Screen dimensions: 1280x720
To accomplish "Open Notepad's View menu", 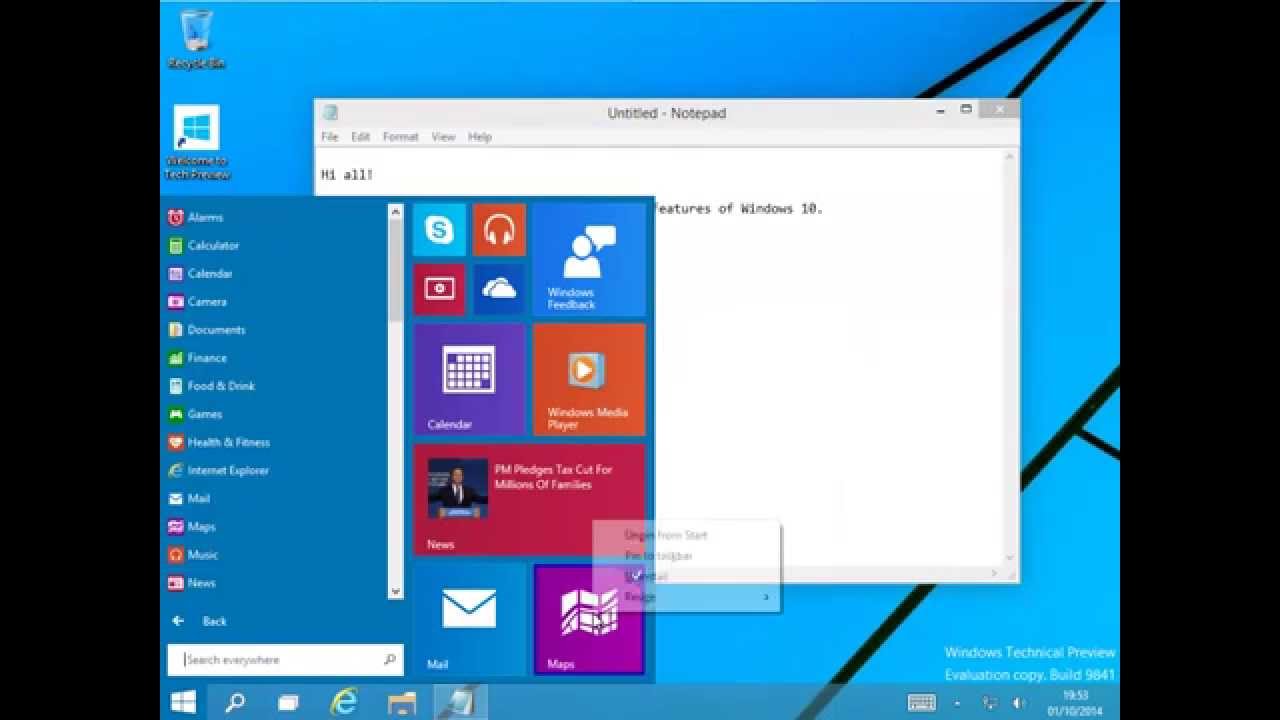I will tap(443, 137).
